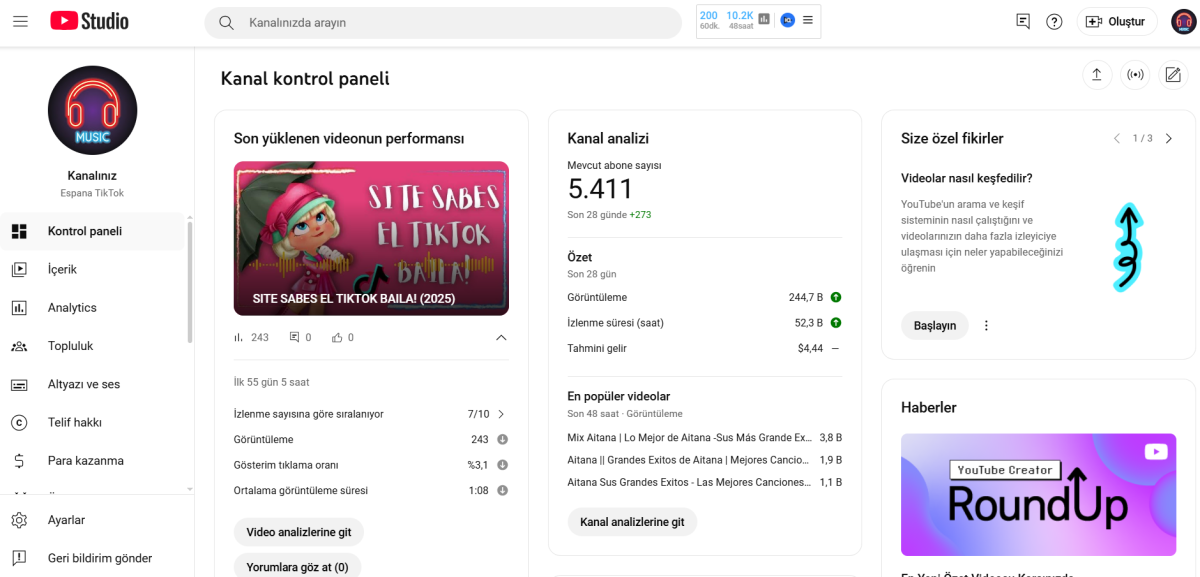
Task: Click the blue vidIQ extension icon
Action: pos(787,19)
